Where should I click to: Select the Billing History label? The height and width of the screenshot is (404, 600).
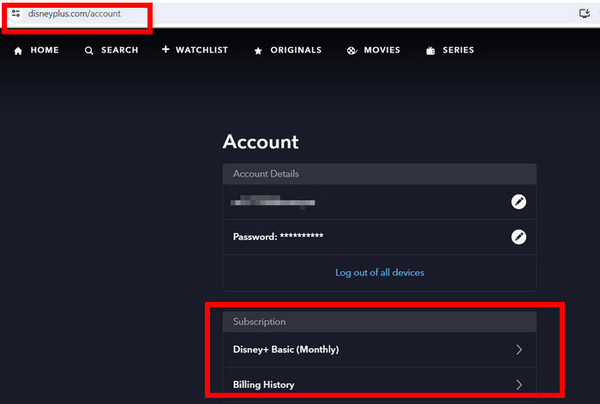coord(264,384)
